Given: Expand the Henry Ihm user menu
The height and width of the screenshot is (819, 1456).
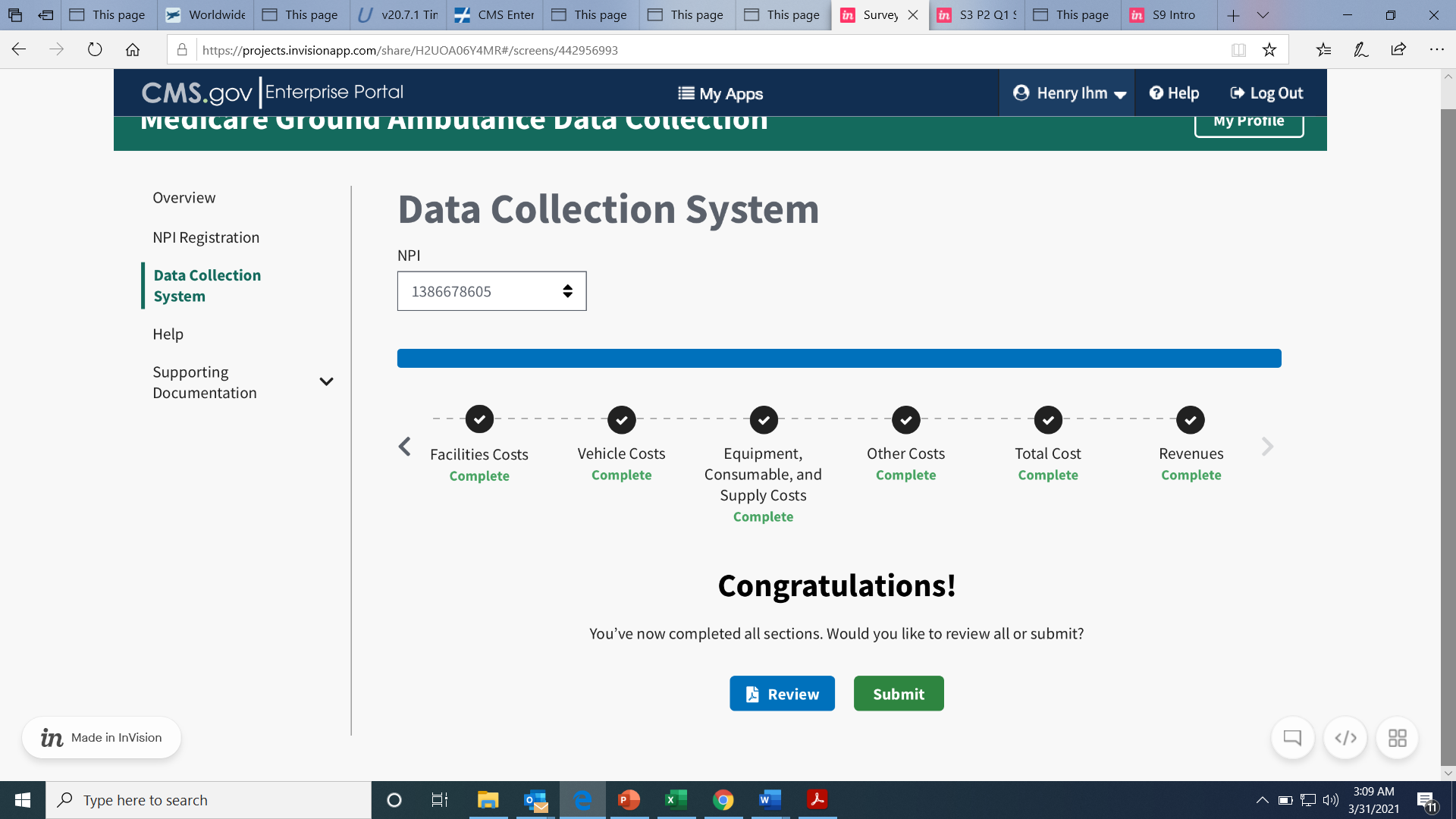Looking at the screenshot, I should click(x=1069, y=93).
